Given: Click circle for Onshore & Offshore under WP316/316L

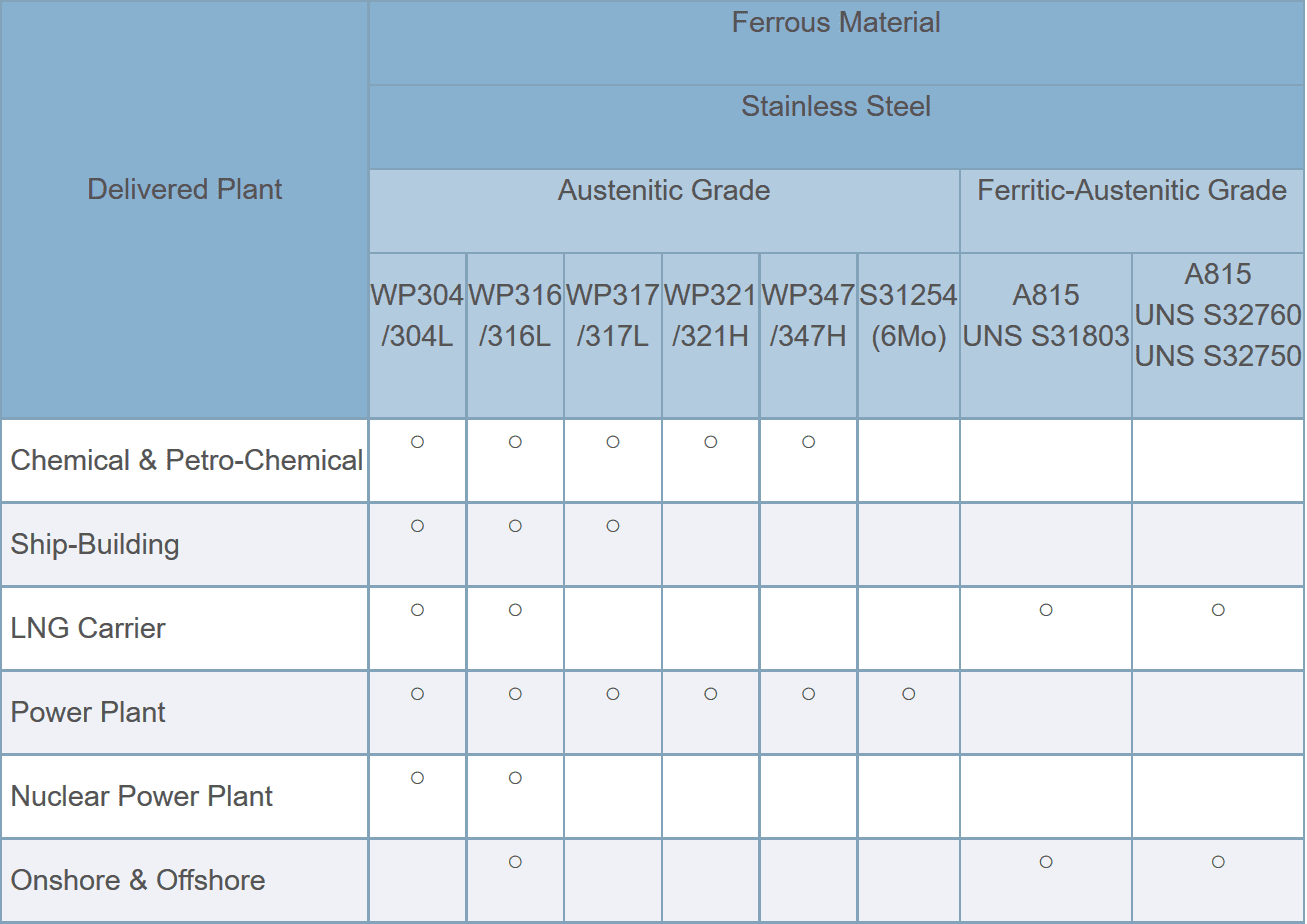Looking at the screenshot, I should coord(515,862).
